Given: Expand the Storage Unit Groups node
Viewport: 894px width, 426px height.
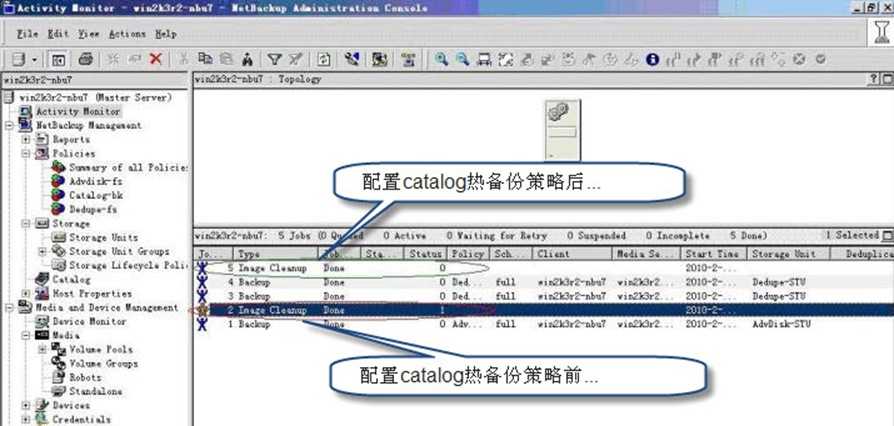Looking at the screenshot, I should (x=43, y=251).
